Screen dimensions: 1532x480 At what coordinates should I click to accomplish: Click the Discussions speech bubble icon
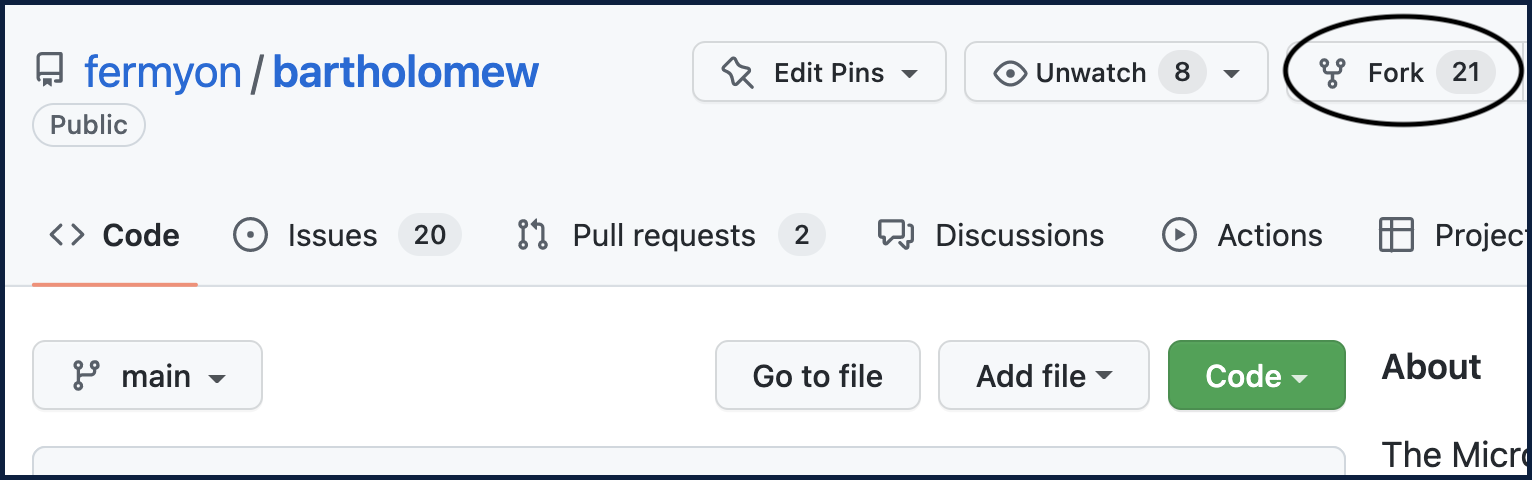pyautogui.click(x=895, y=235)
